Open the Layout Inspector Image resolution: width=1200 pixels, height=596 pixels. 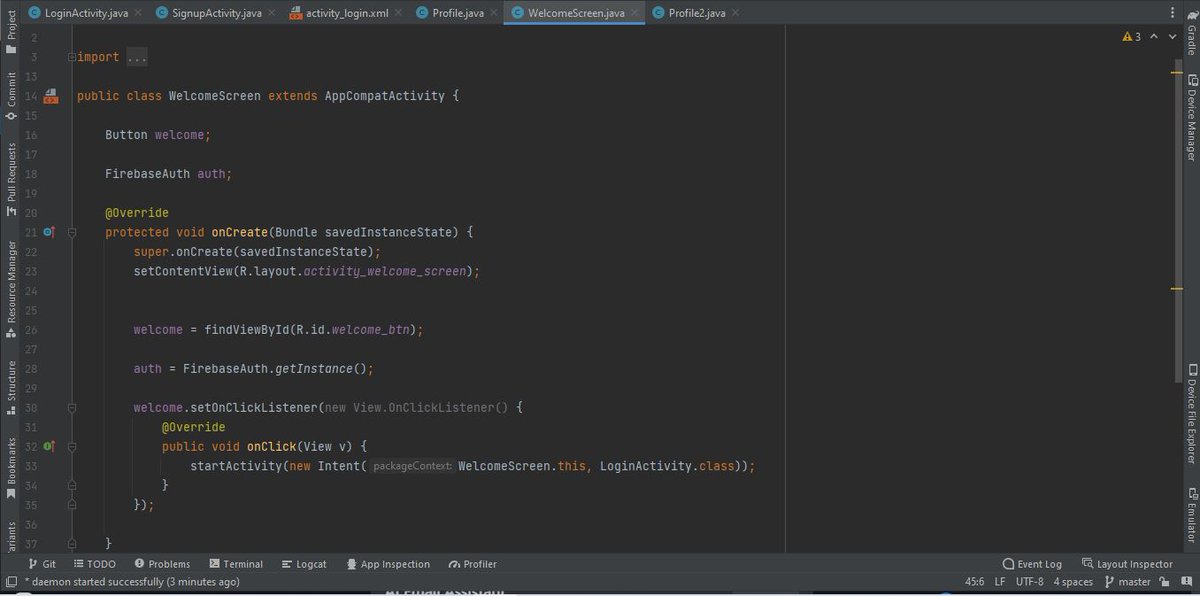[1128, 564]
